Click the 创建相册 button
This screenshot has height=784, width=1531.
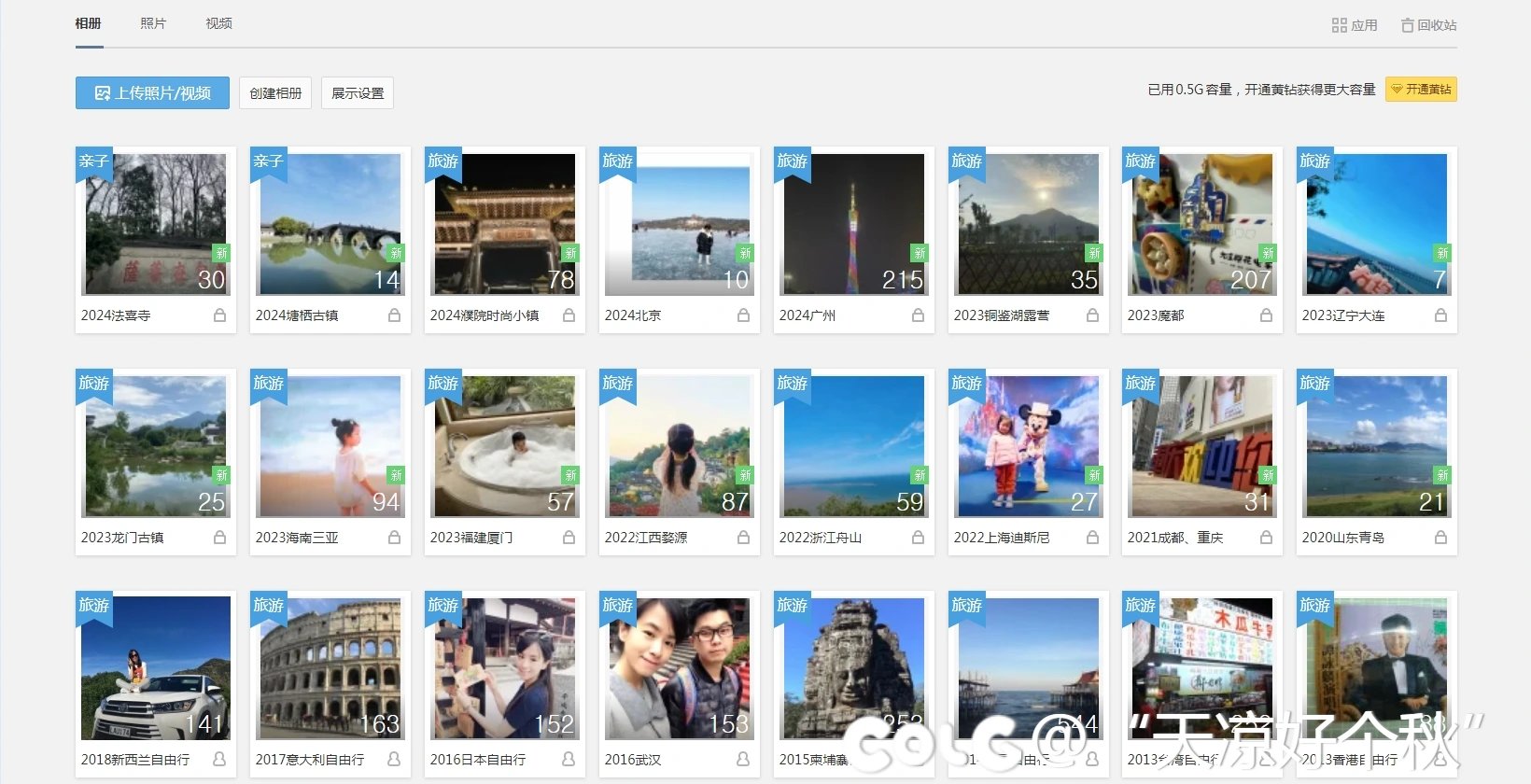275,93
